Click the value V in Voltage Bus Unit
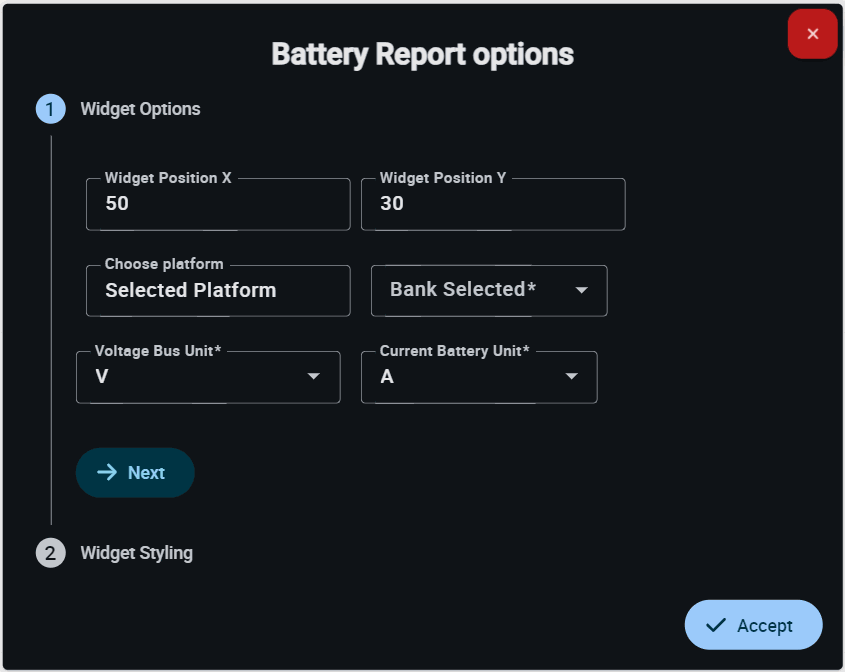The image size is (845, 672). pos(102,377)
